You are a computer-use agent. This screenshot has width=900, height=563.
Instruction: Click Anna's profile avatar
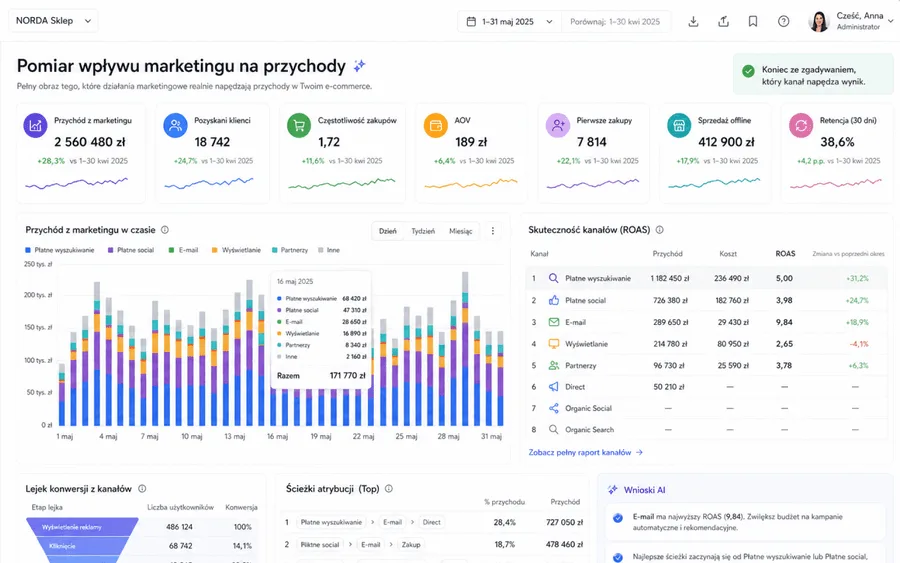click(x=819, y=21)
